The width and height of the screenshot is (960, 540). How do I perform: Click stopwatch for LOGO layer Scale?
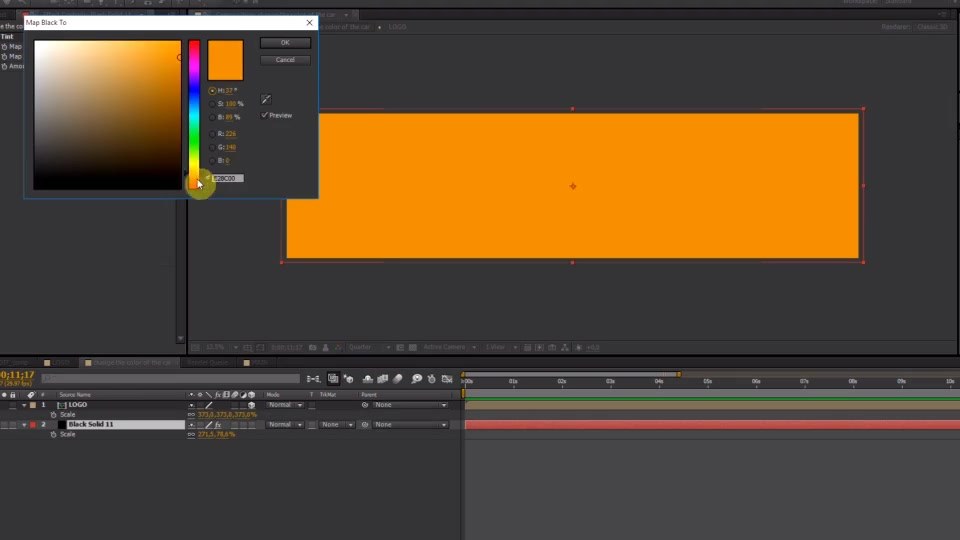point(53,414)
